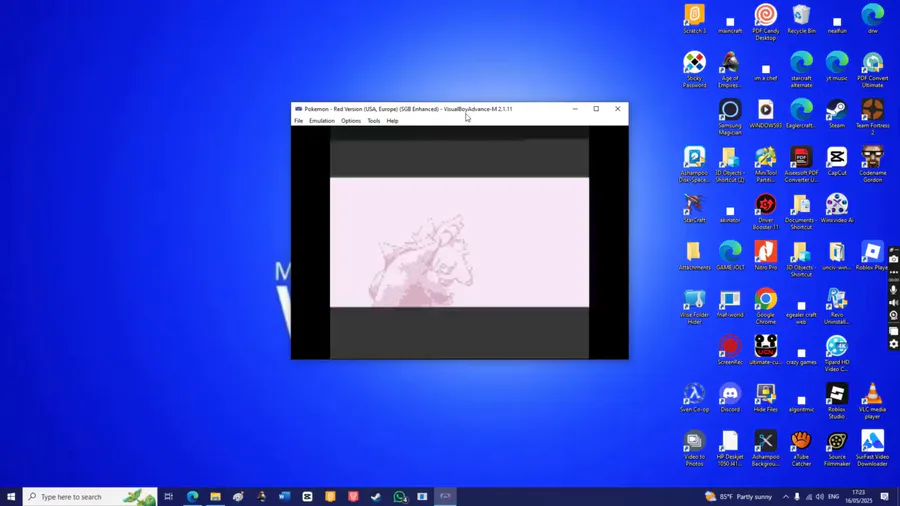
Task: Select the Discord desktop icon
Action: [x=730, y=398]
